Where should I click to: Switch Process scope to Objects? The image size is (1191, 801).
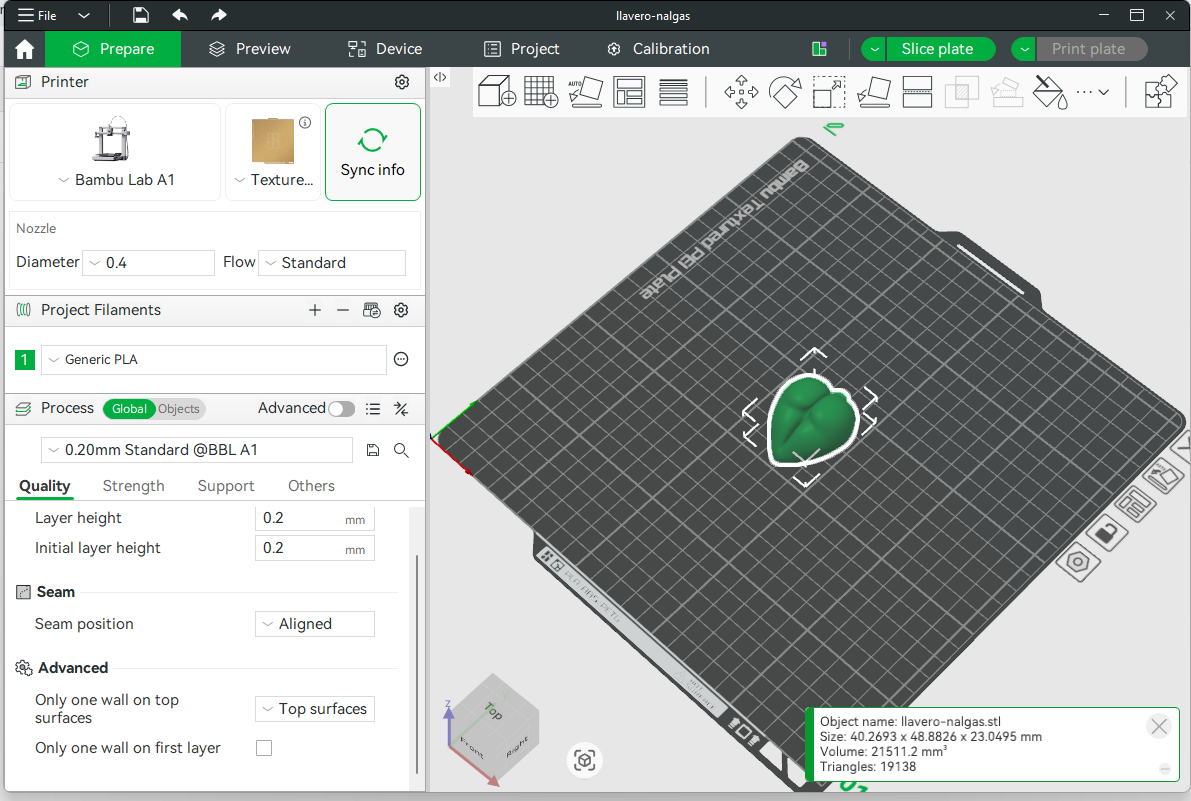tap(179, 409)
